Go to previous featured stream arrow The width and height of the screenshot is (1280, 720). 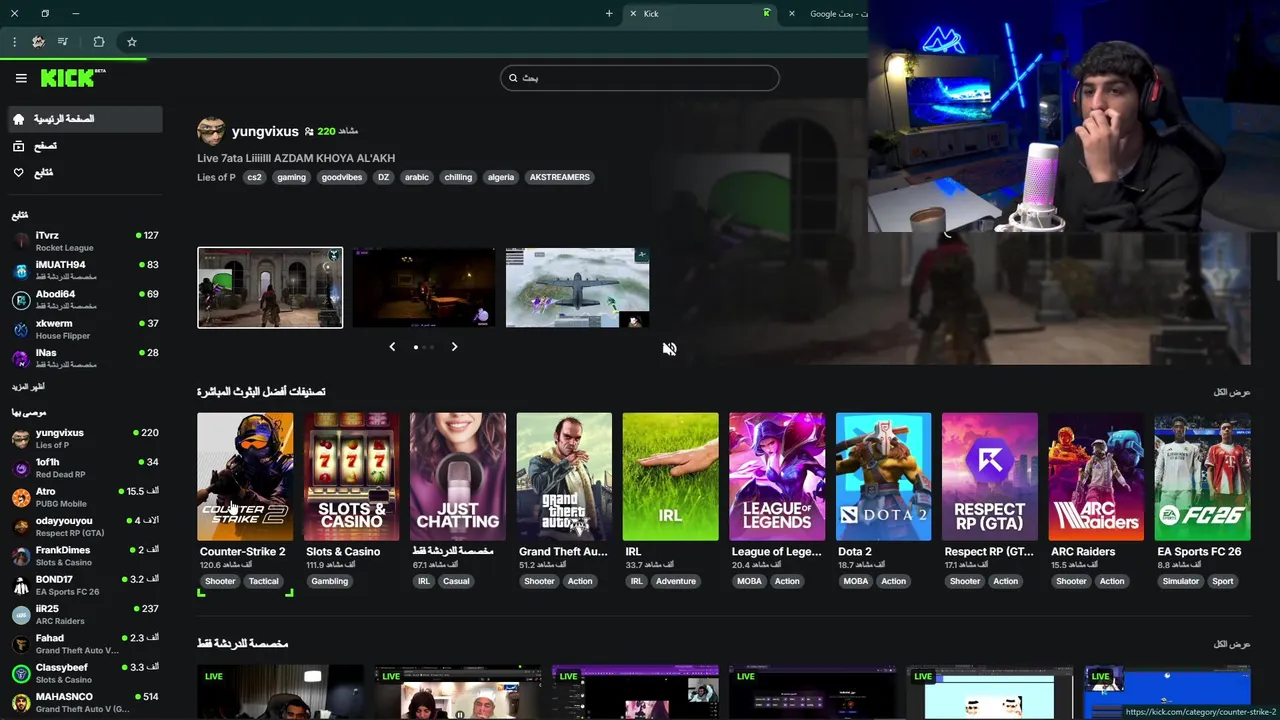point(392,347)
